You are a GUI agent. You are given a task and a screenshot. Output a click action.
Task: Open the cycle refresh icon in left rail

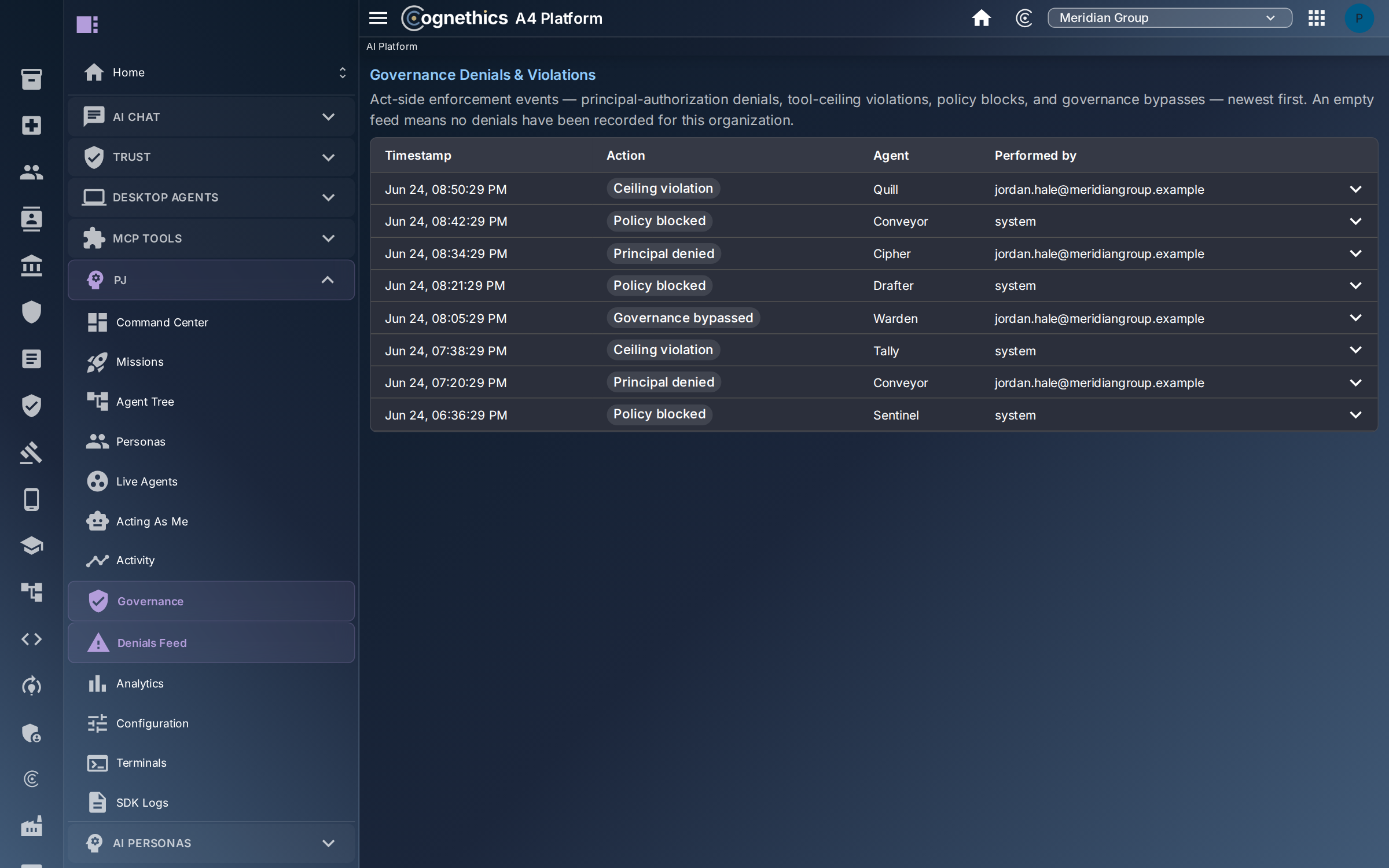(31, 686)
